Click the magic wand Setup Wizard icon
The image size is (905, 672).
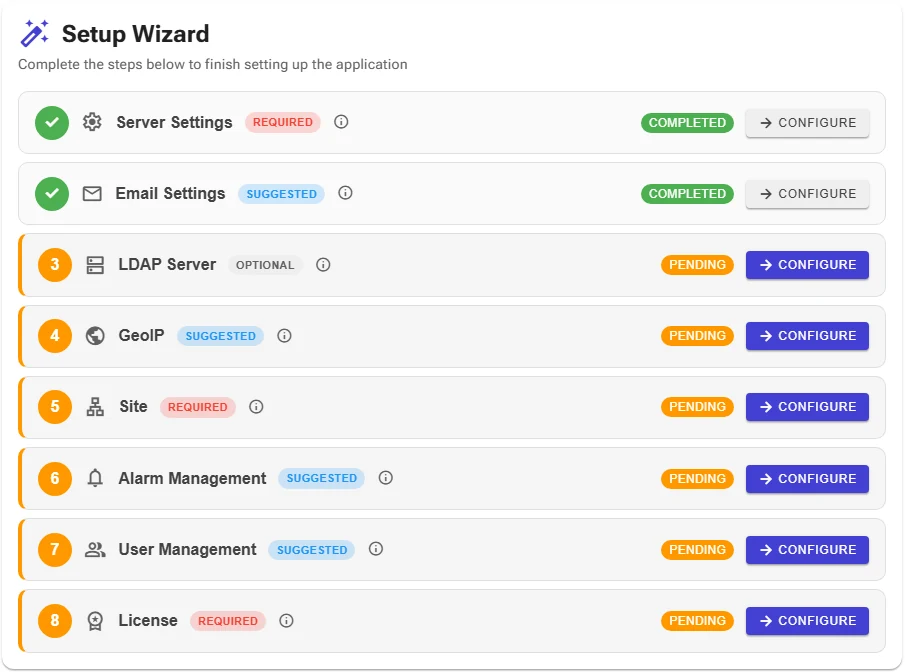click(35, 33)
